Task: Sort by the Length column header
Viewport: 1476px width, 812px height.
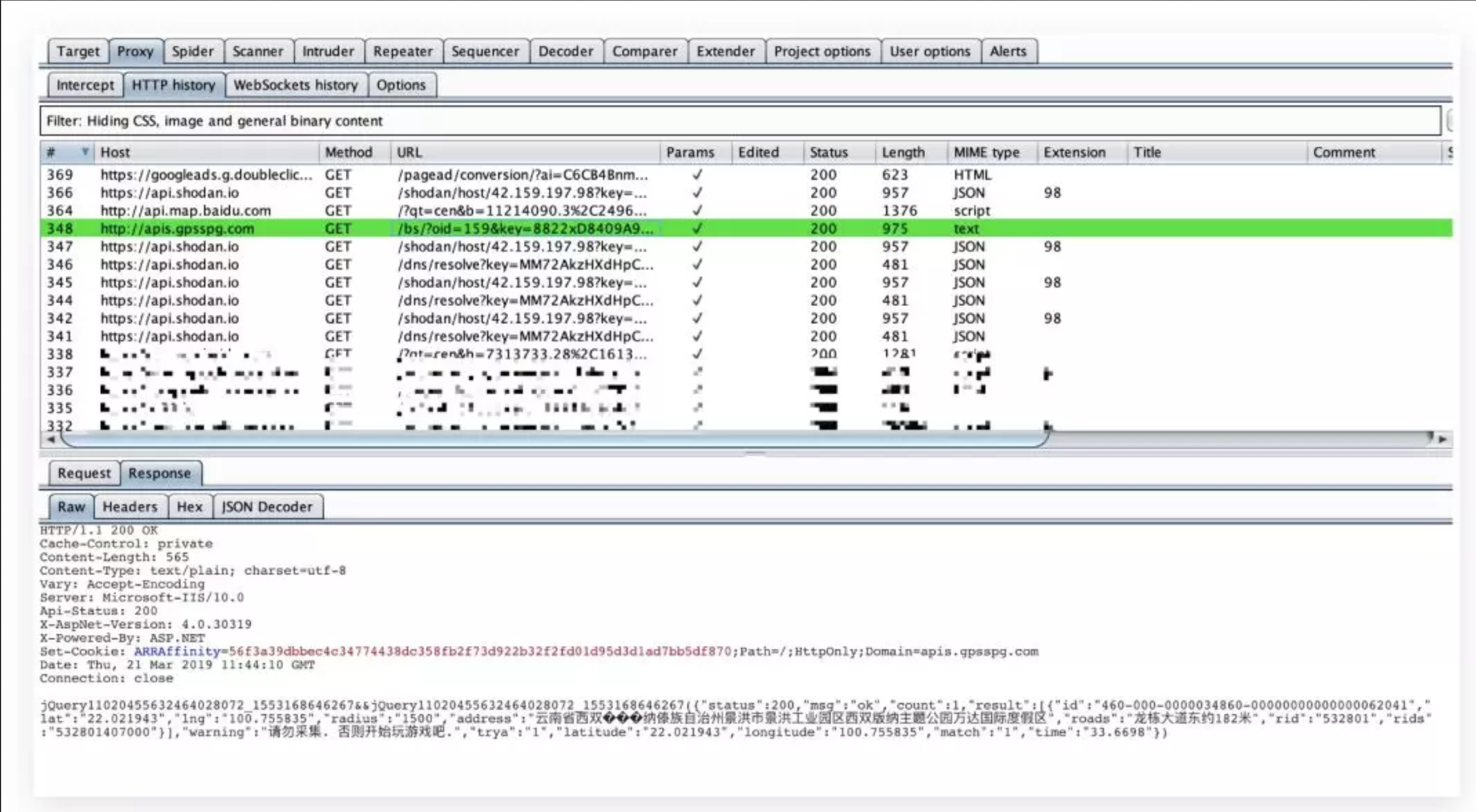Action: [x=911, y=152]
